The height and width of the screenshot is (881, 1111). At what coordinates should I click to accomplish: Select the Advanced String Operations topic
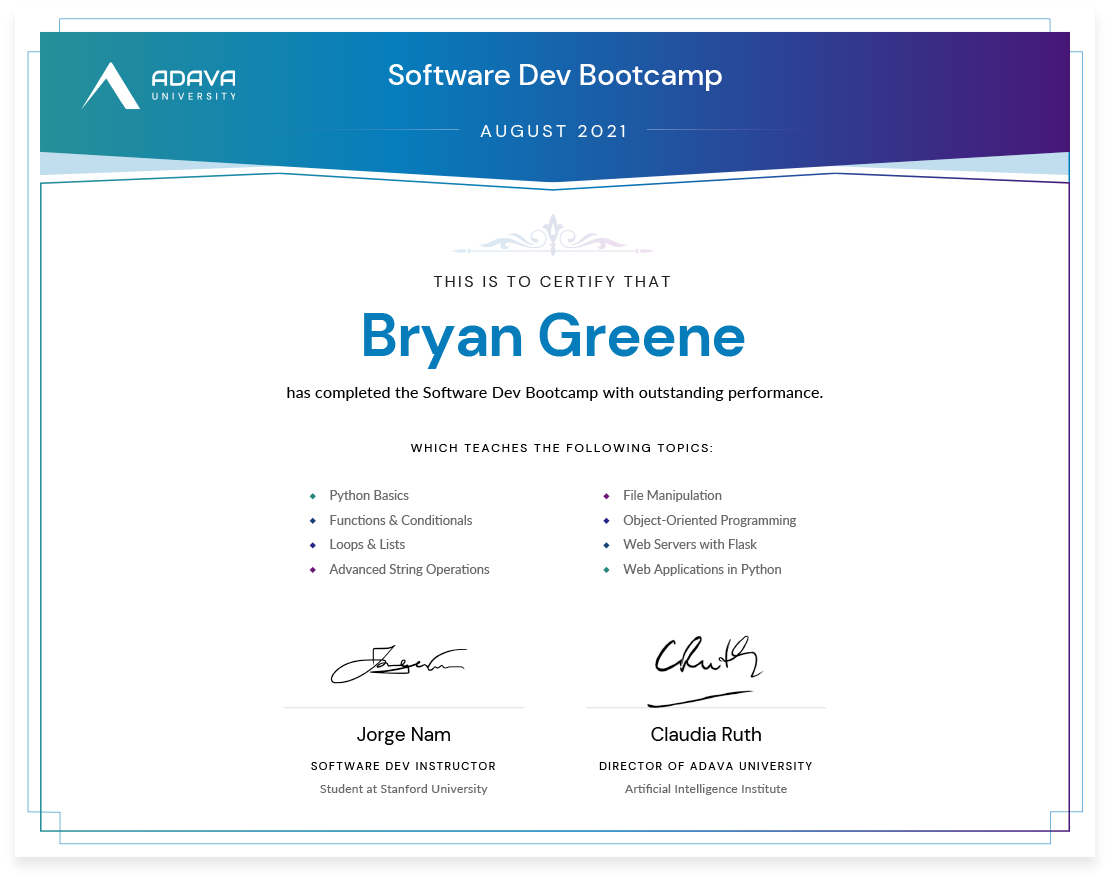click(x=409, y=569)
